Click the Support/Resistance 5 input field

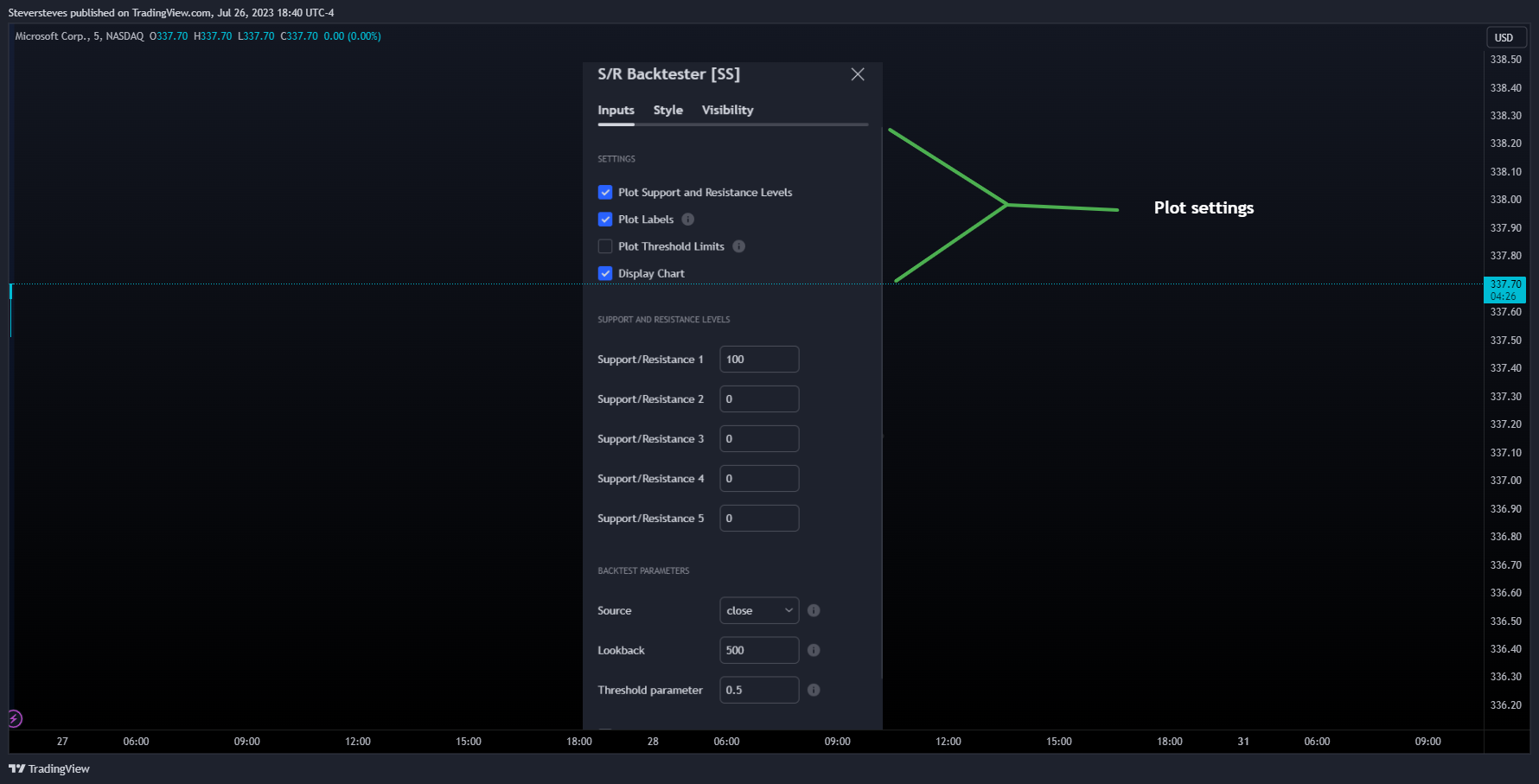pos(759,519)
